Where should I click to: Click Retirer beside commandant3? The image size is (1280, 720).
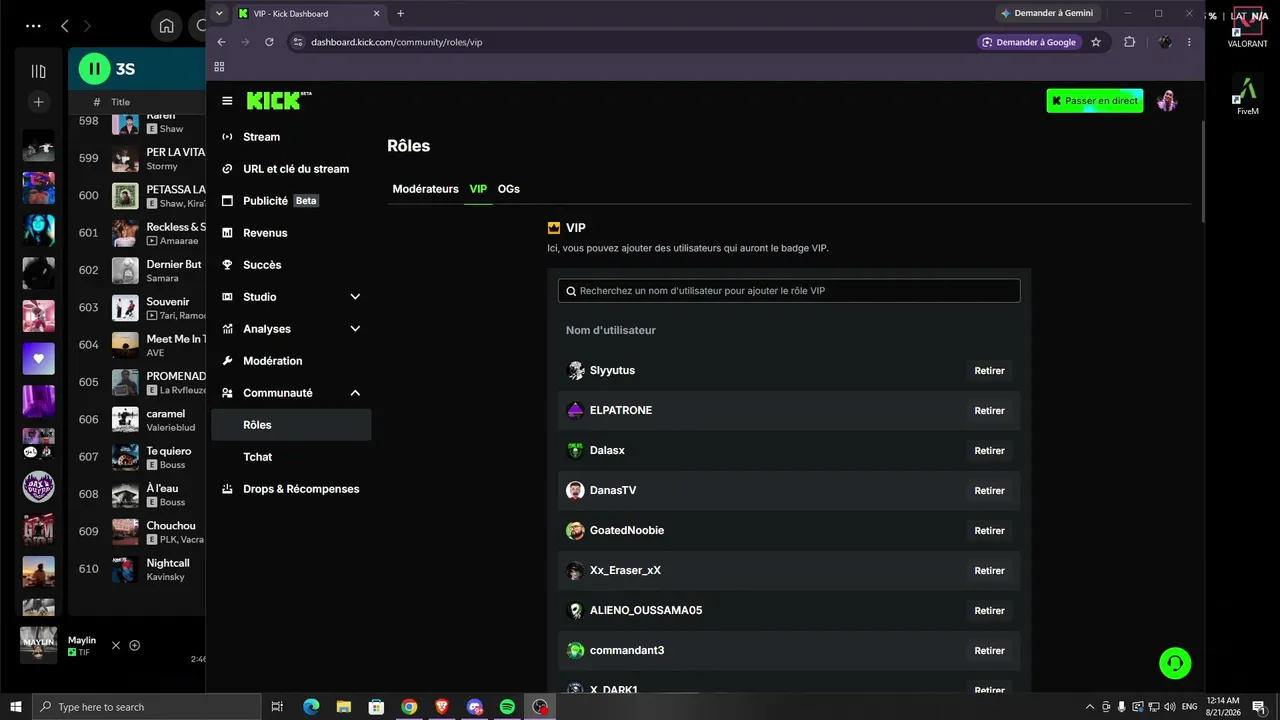[x=989, y=651]
